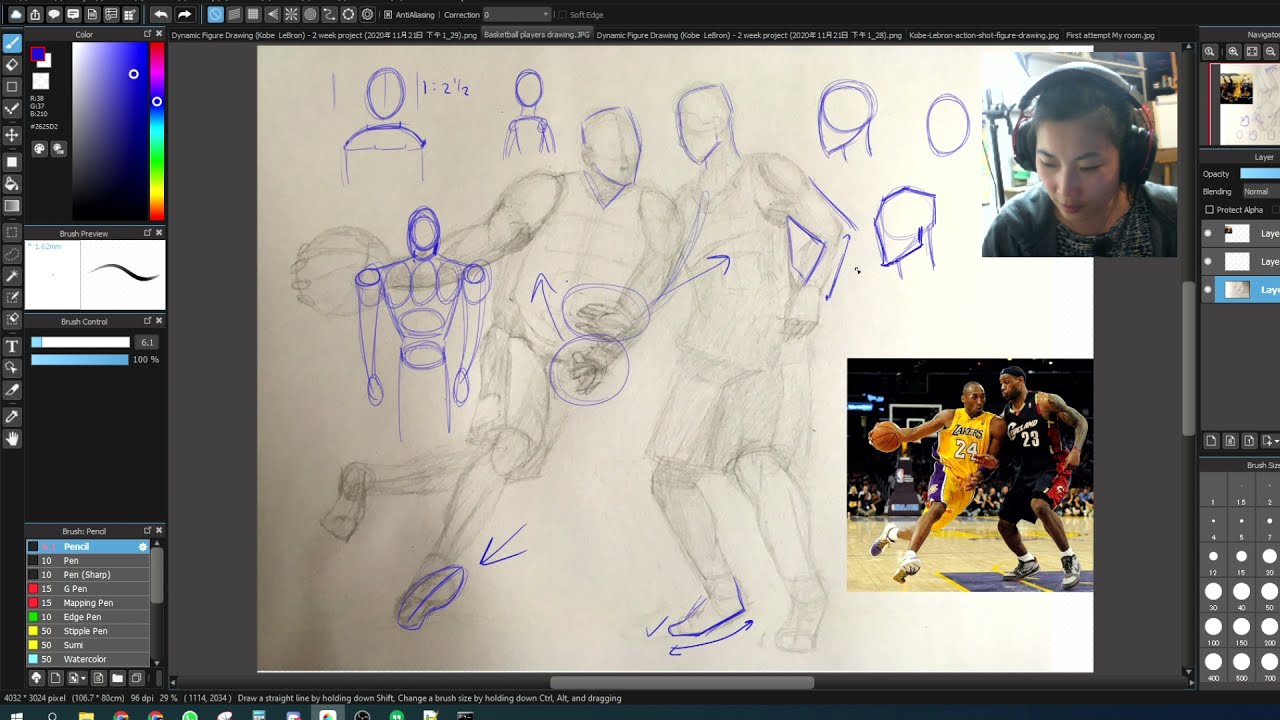Click the brush size slider in Brush Control
The image size is (1280, 720).
pos(80,342)
